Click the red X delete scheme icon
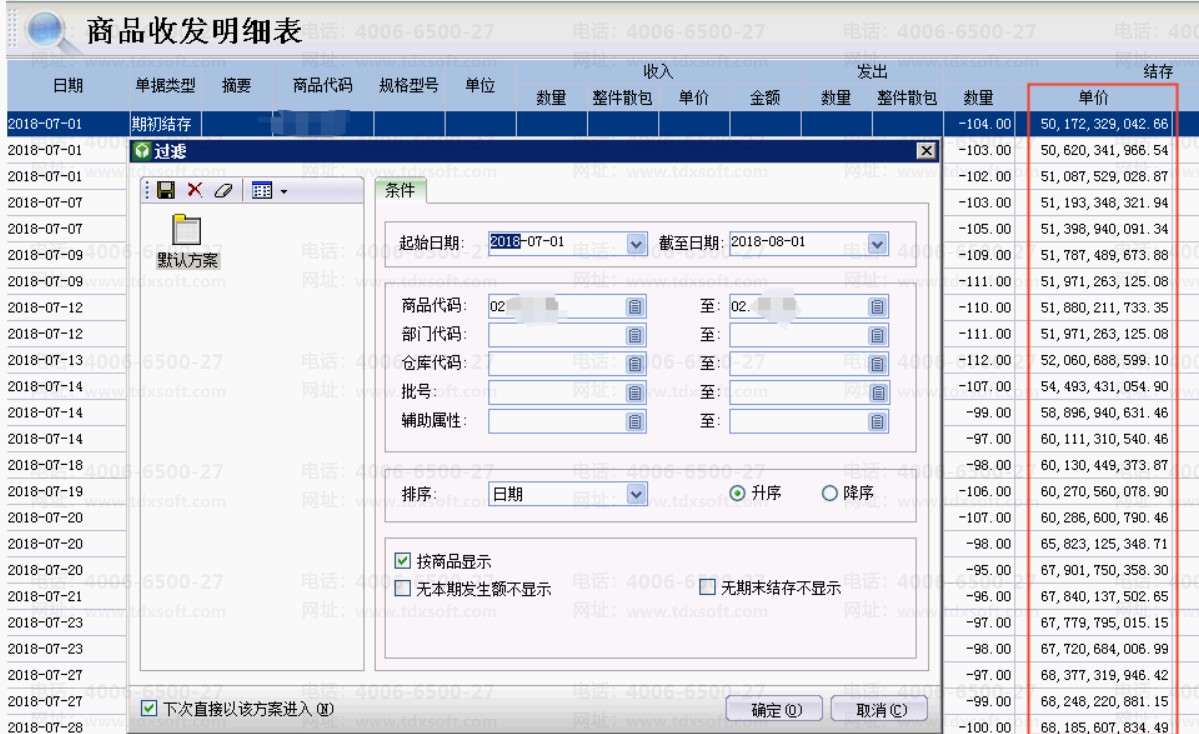1199x734 pixels. (x=195, y=190)
